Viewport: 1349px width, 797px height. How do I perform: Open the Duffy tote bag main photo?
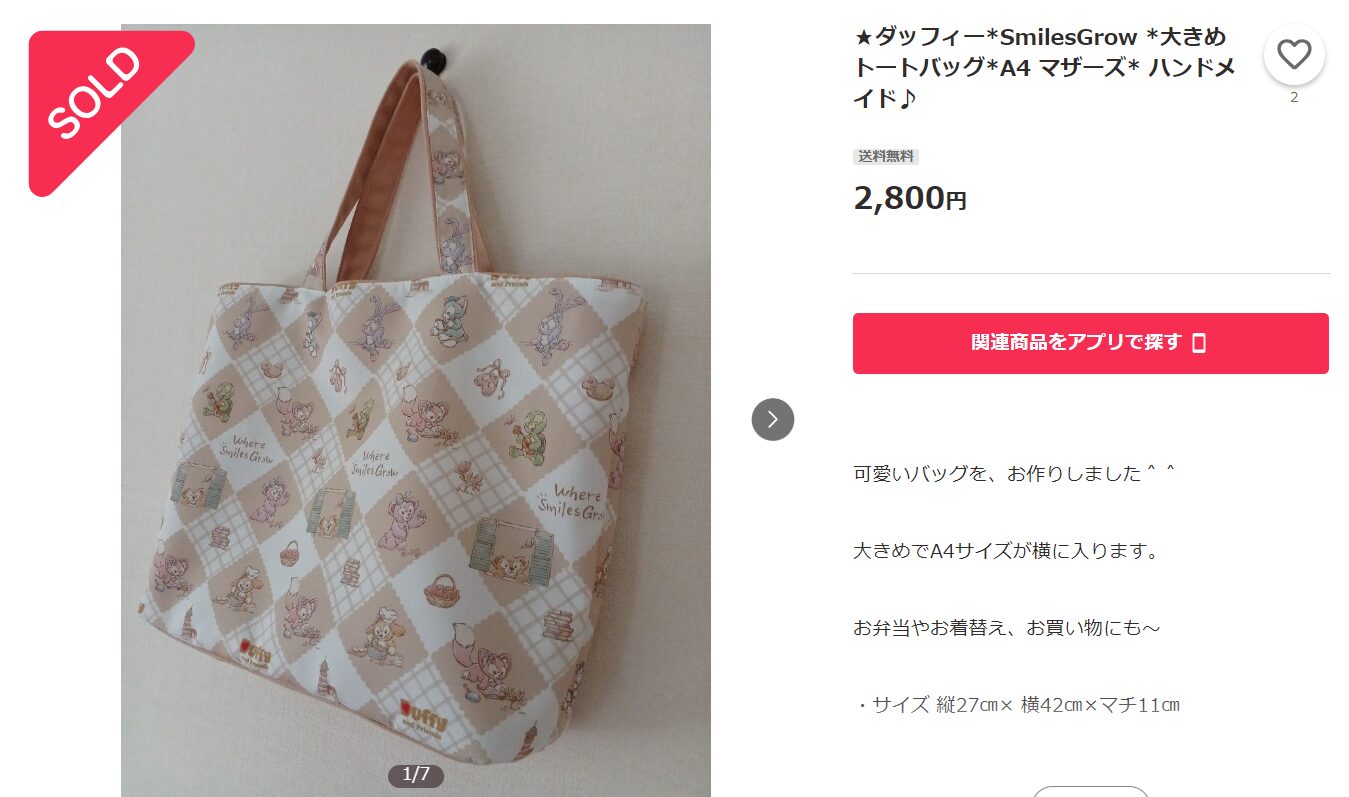416,410
